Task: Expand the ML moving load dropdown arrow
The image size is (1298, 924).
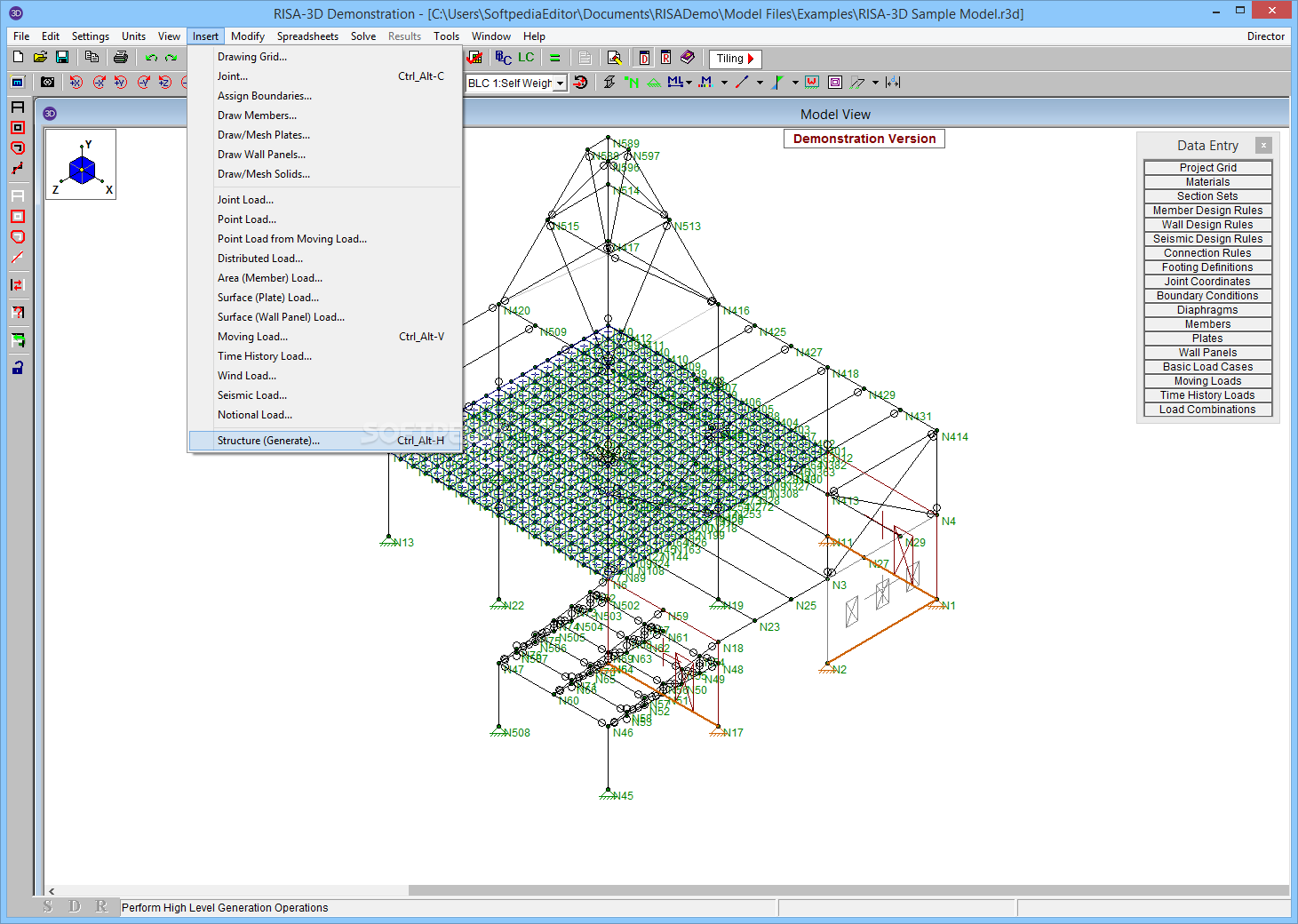Action: pyautogui.click(x=689, y=83)
